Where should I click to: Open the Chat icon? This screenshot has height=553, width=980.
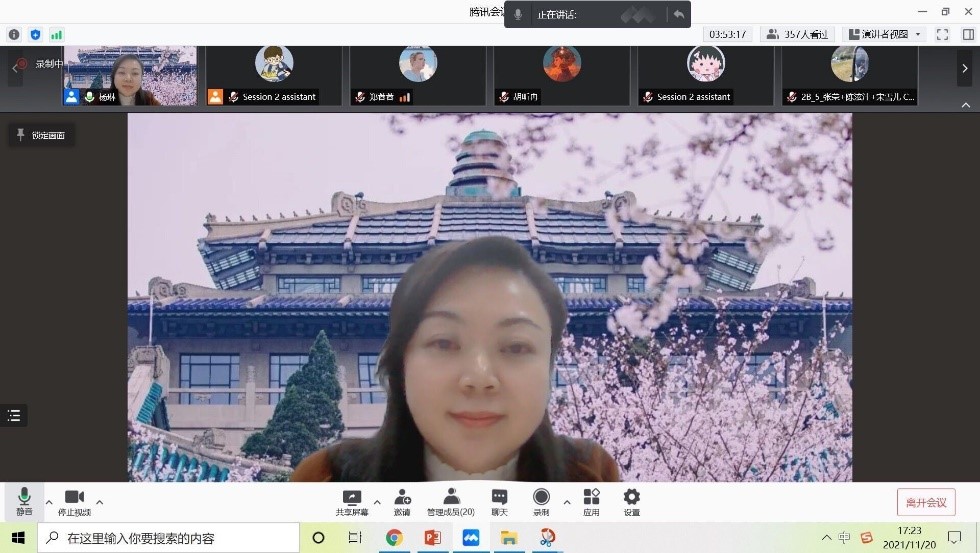(499, 501)
